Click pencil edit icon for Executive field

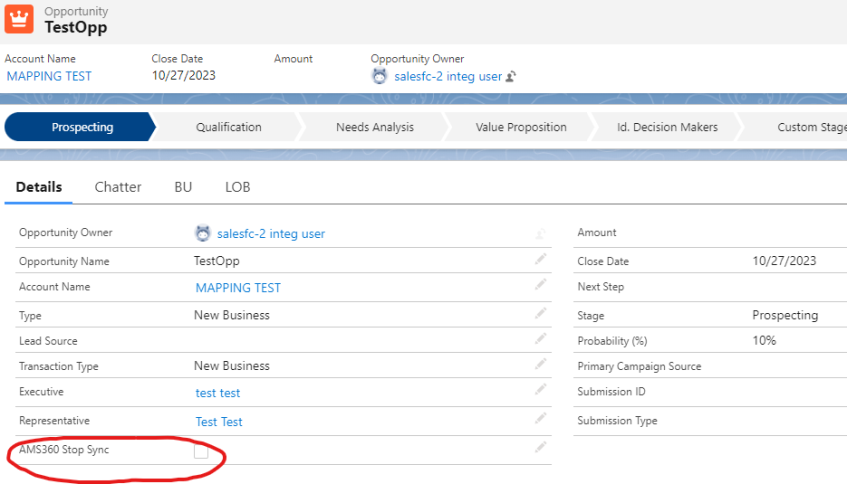pos(540,391)
